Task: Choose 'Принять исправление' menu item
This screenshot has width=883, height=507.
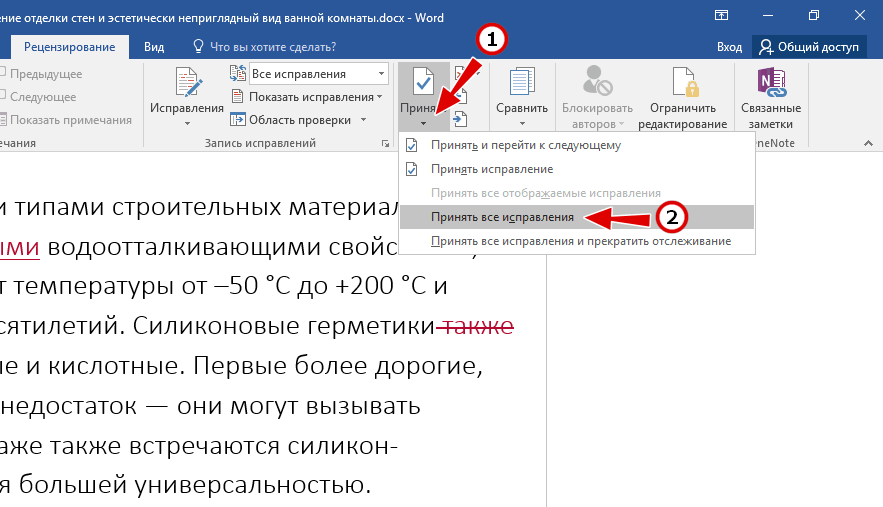Action: (577, 169)
